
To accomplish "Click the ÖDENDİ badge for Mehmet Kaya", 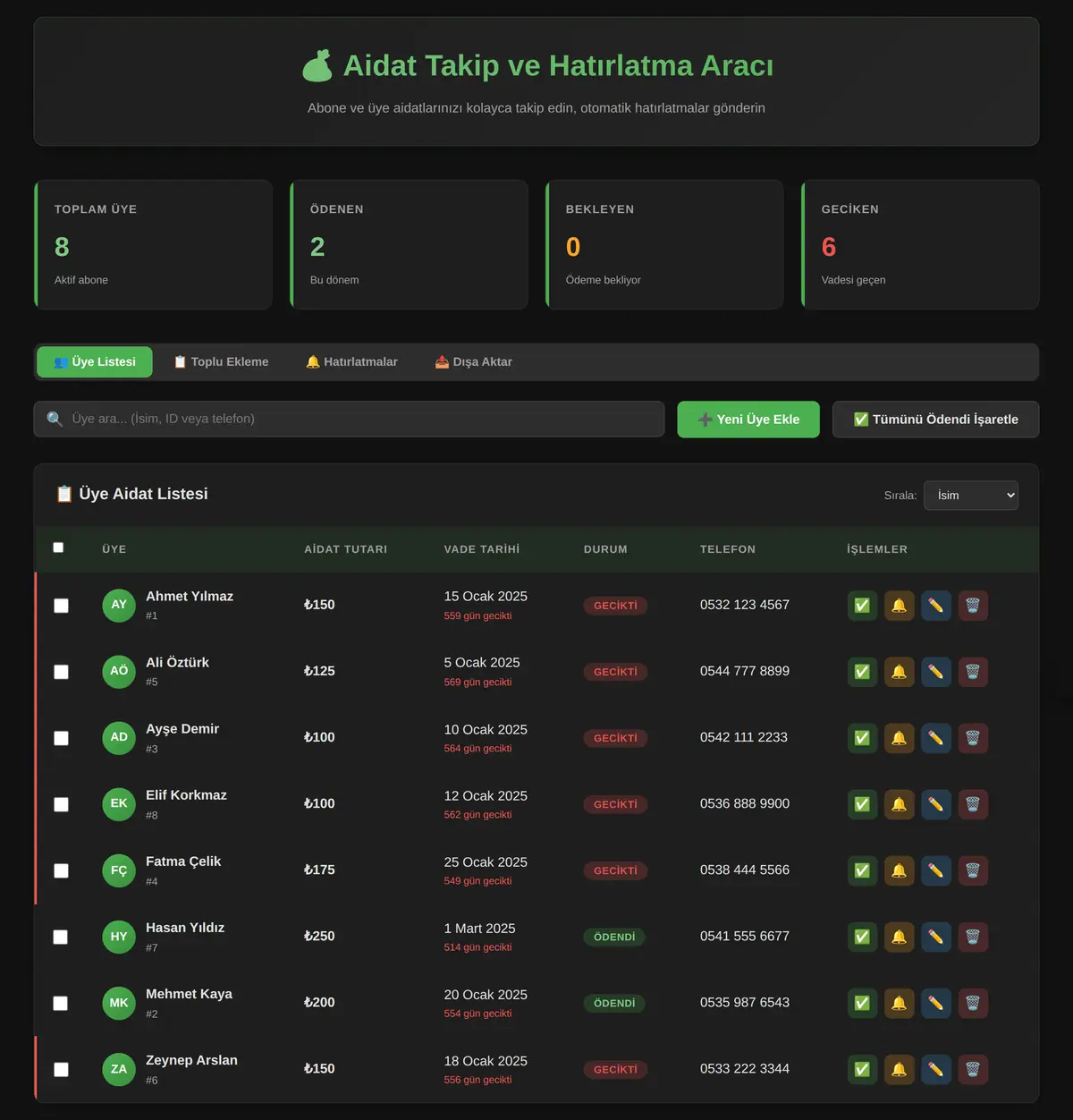I will 614,1003.
